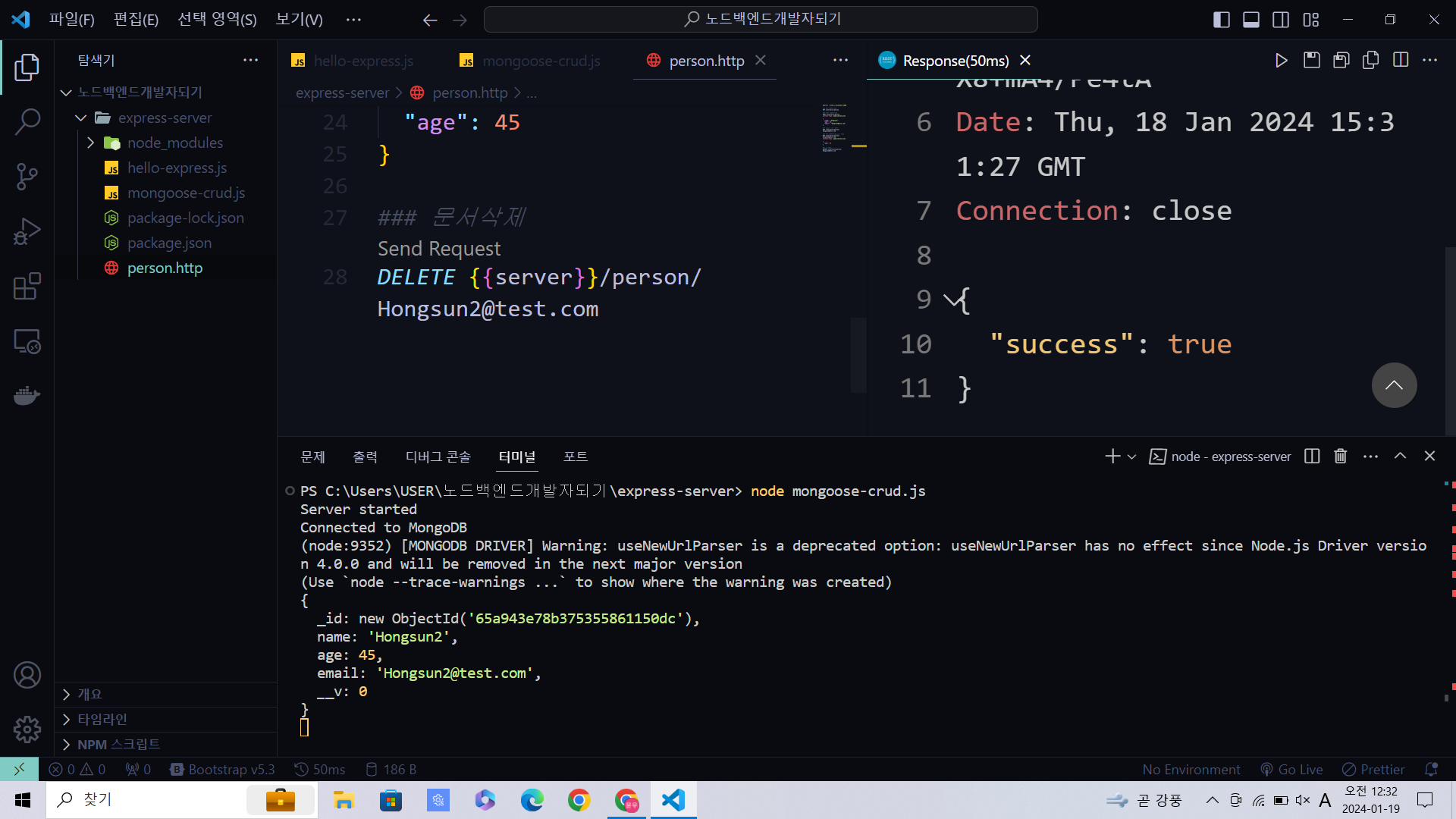Switch to the 디버그 콘솔 panel tab

point(438,457)
